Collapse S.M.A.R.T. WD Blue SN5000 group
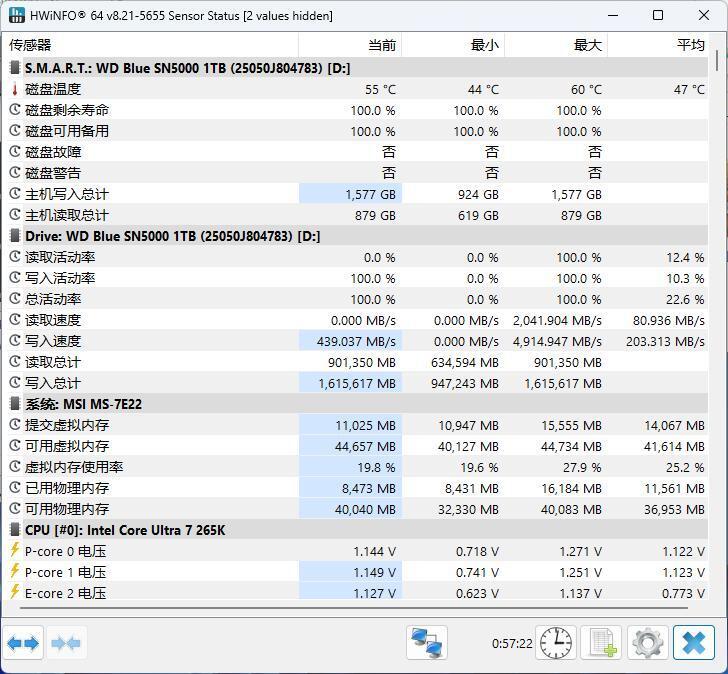728x674 pixels. pos(15,68)
